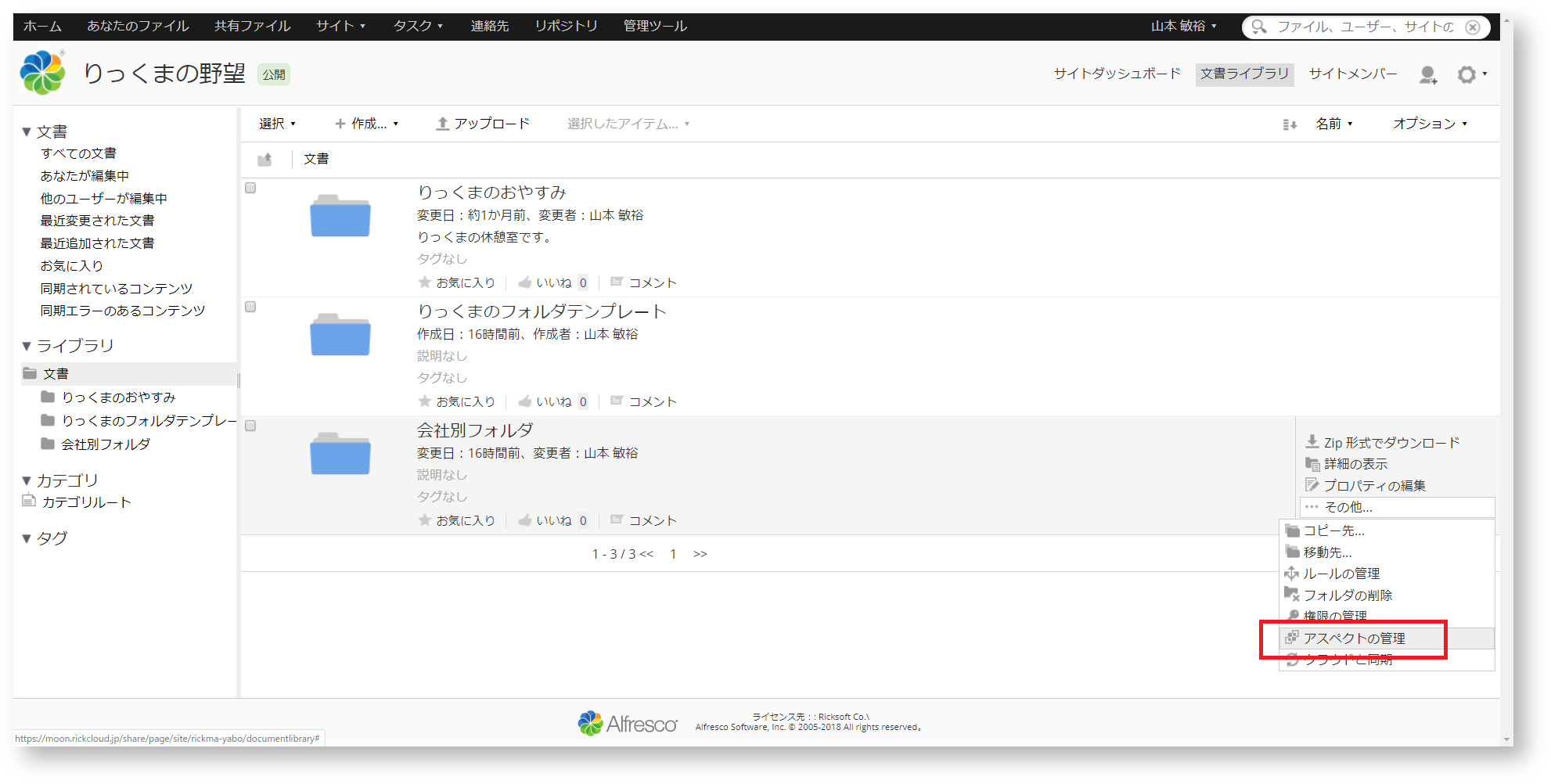Open りっくまのおやすみ folder thumbnail
This screenshot has height=784, width=1551.
coord(340,215)
